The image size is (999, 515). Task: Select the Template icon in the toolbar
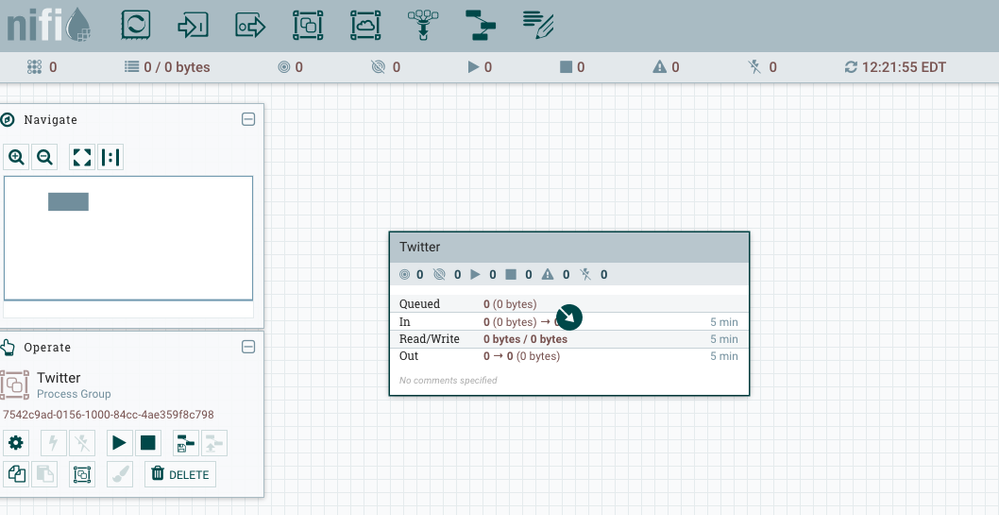coord(482,25)
